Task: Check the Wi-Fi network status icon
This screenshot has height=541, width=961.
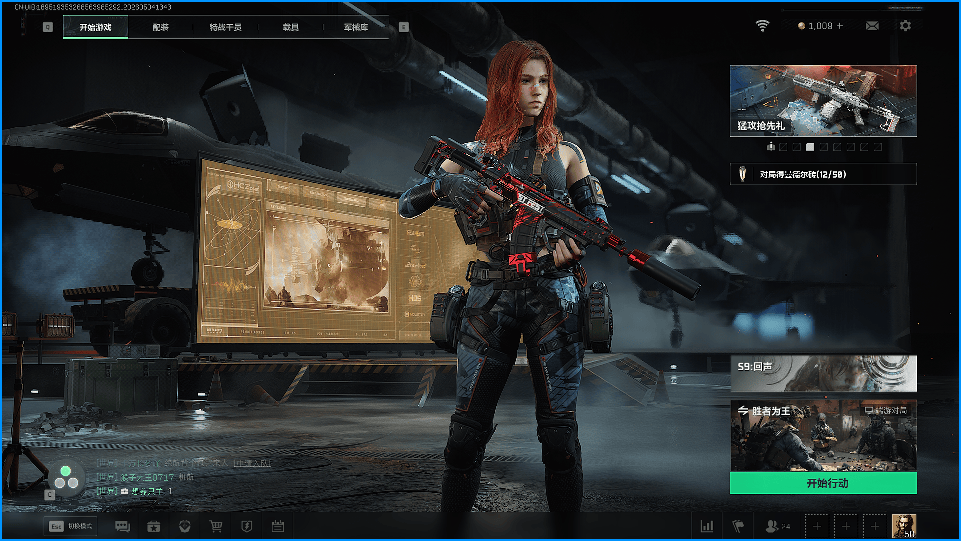Action: coord(762,26)
